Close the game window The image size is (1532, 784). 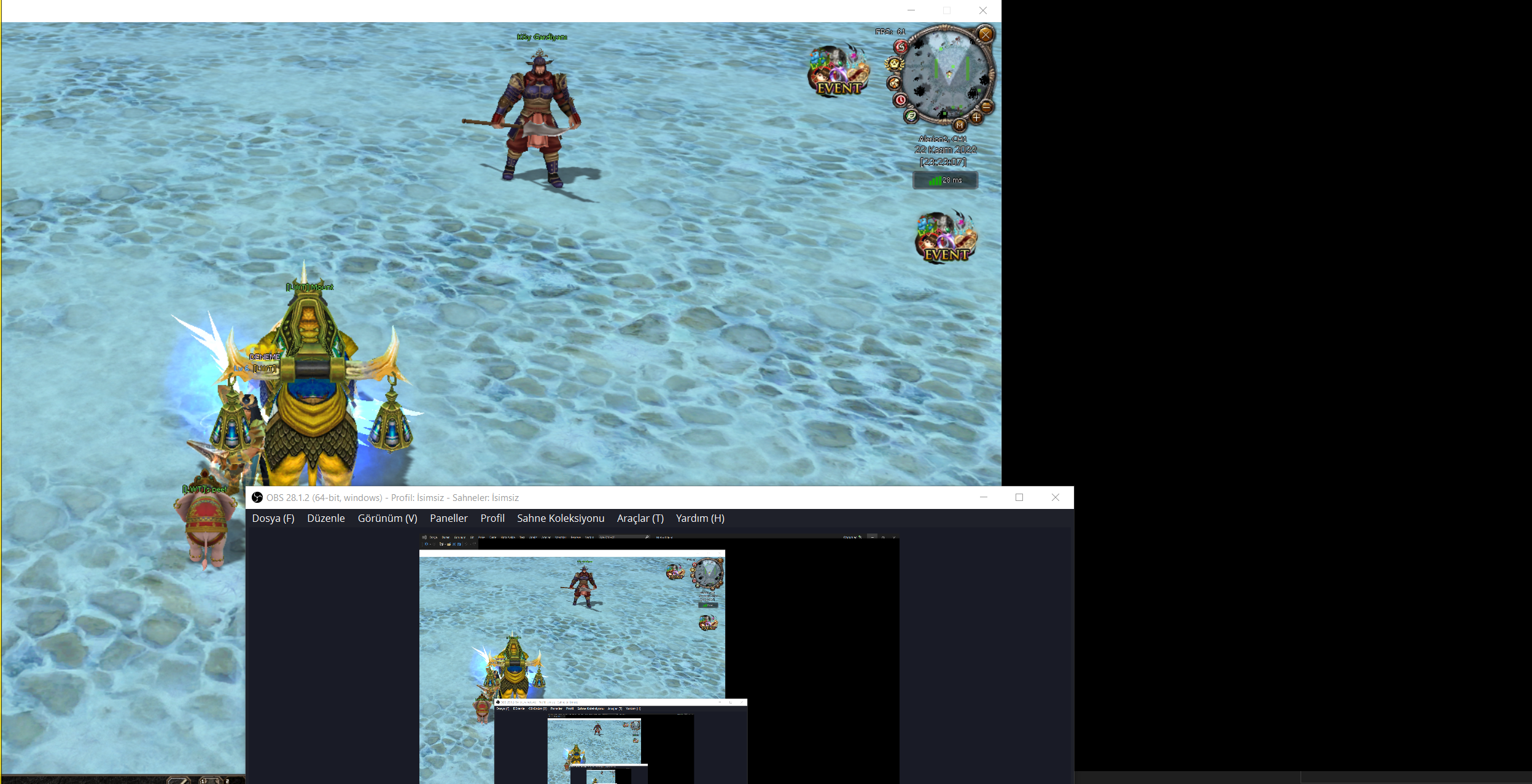tap(983, 10)
